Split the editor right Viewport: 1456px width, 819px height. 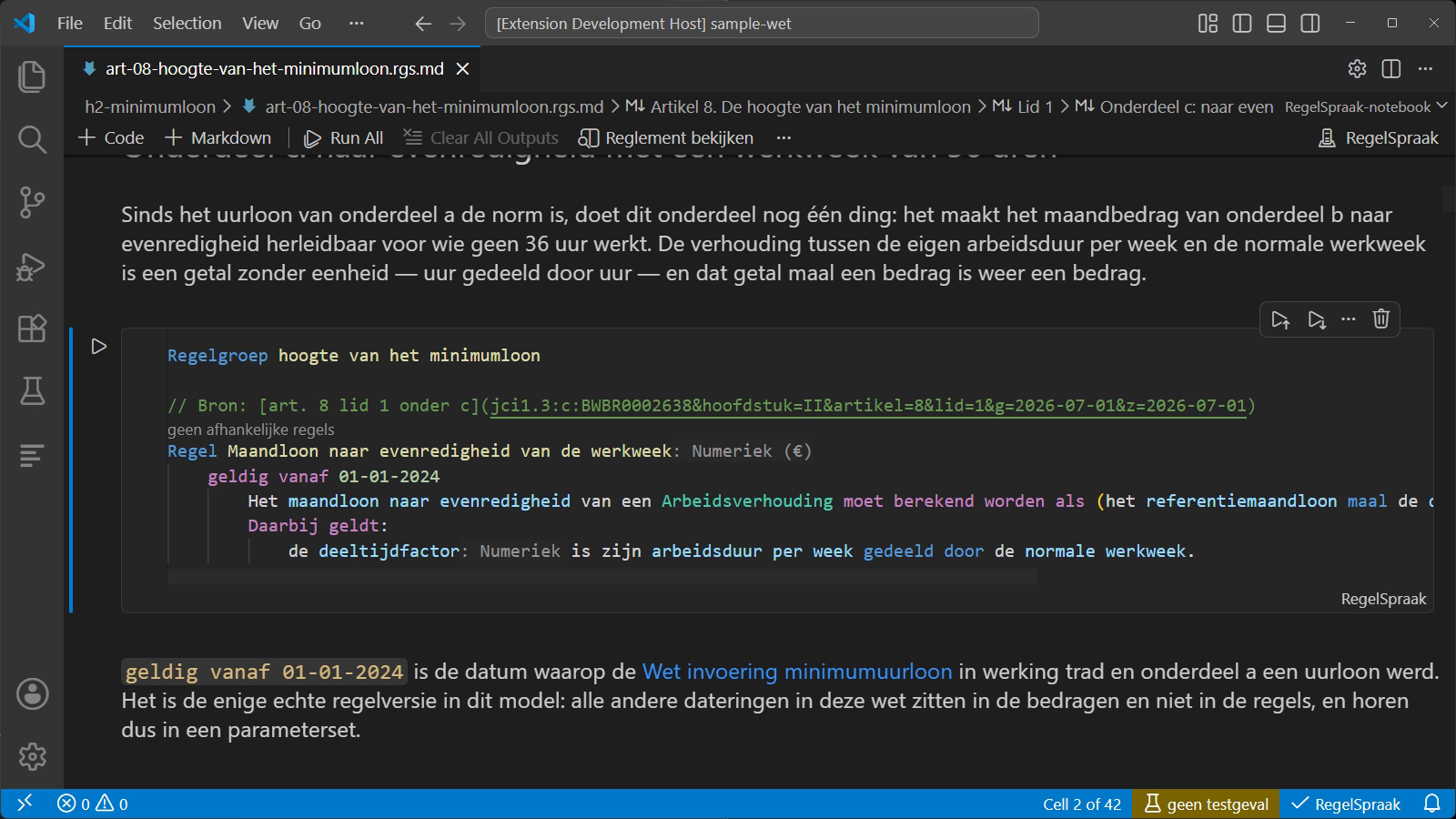click(1391, 69)
